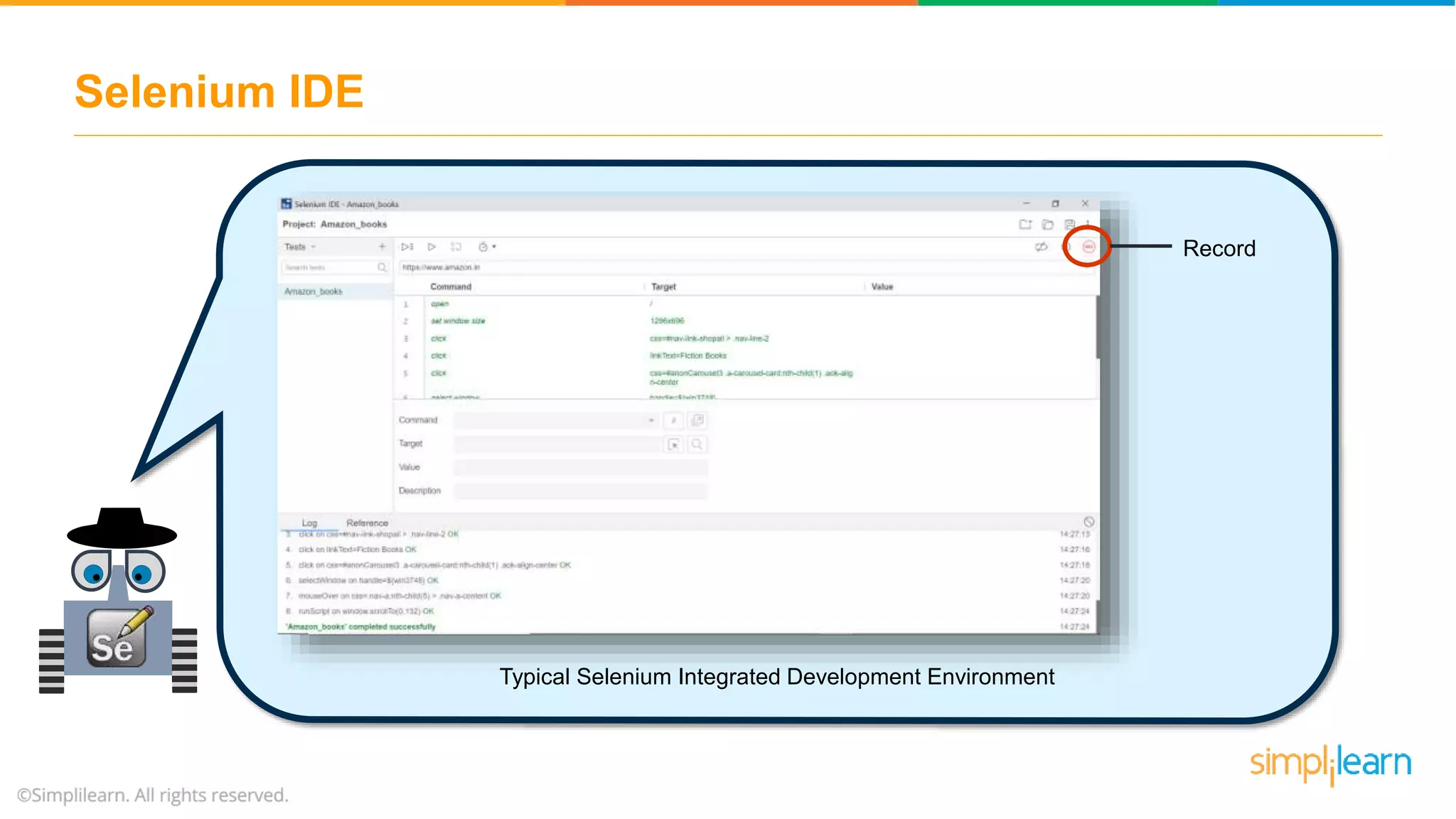Switch to the Log tab
1456x819 pixels.
pos(309,523)
